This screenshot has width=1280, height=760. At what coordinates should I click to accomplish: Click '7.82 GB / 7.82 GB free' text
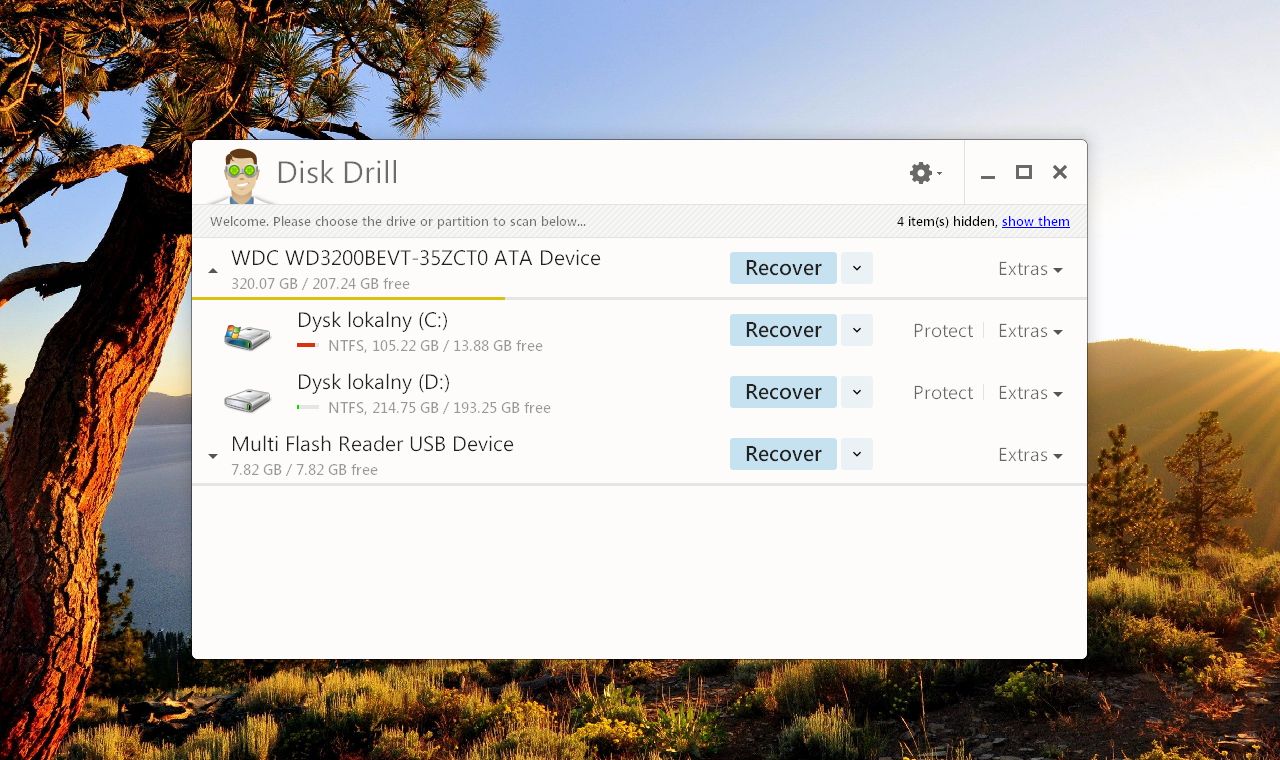coord(304,470)
